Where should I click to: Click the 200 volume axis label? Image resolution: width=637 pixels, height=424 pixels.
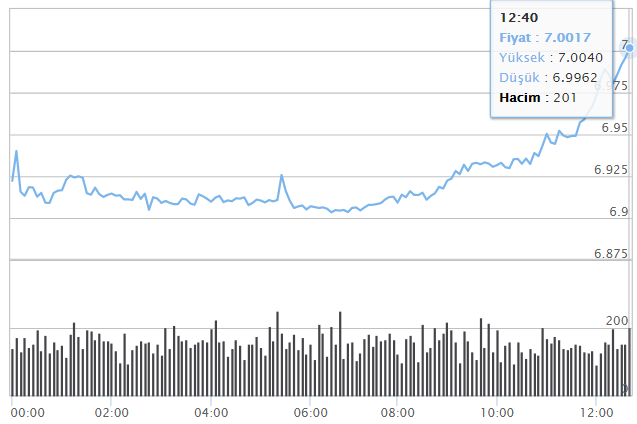[618, 320]
